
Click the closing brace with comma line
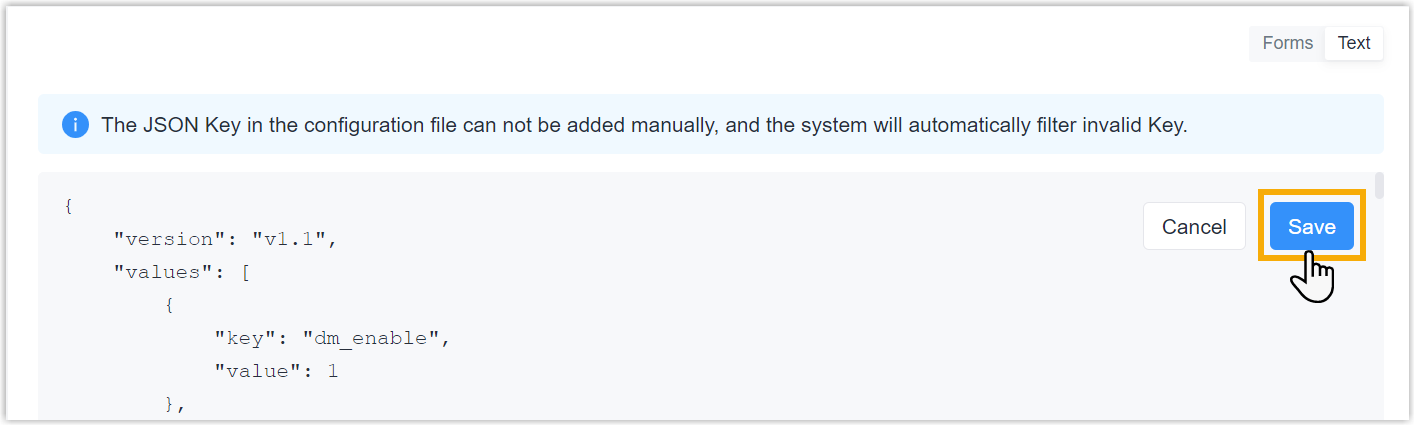pyautogui.click(x=176, y=405)
